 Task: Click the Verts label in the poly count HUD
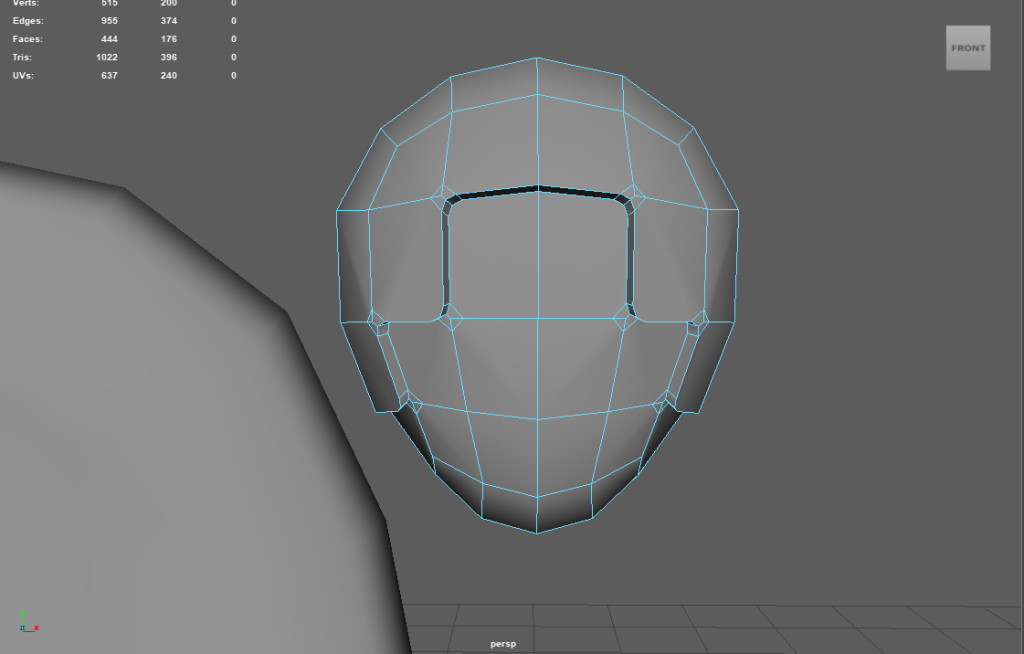pyautogui.click(x=26, y=4)
